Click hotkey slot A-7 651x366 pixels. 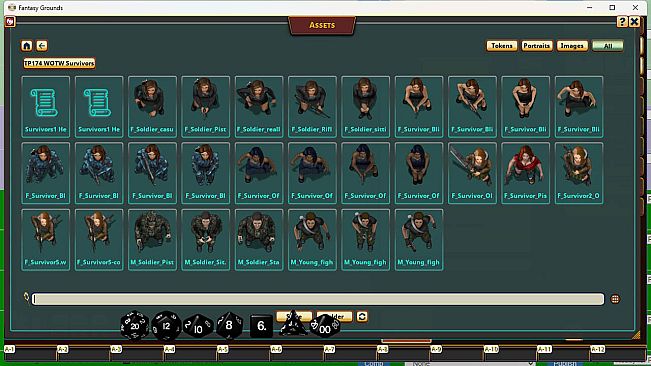(x=350, y=353)
